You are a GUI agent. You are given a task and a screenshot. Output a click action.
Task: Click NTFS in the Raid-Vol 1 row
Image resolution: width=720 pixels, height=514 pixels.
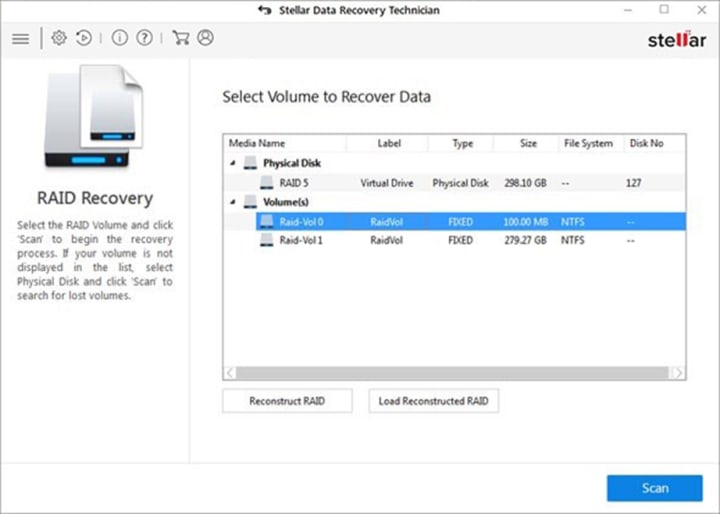click(x=572, y=240)
